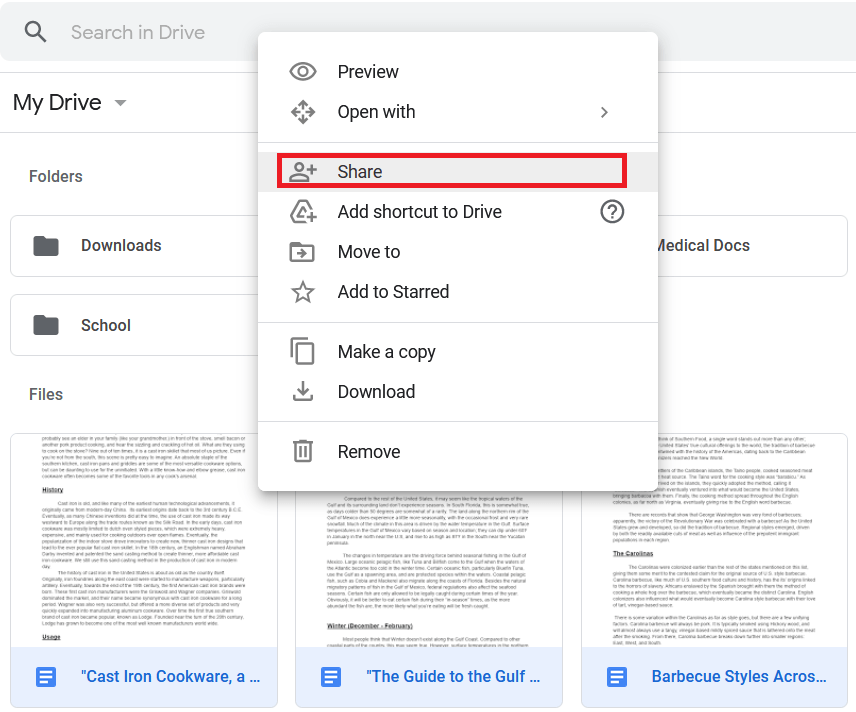Click the Add to Starred star icon

pos(303,292)
